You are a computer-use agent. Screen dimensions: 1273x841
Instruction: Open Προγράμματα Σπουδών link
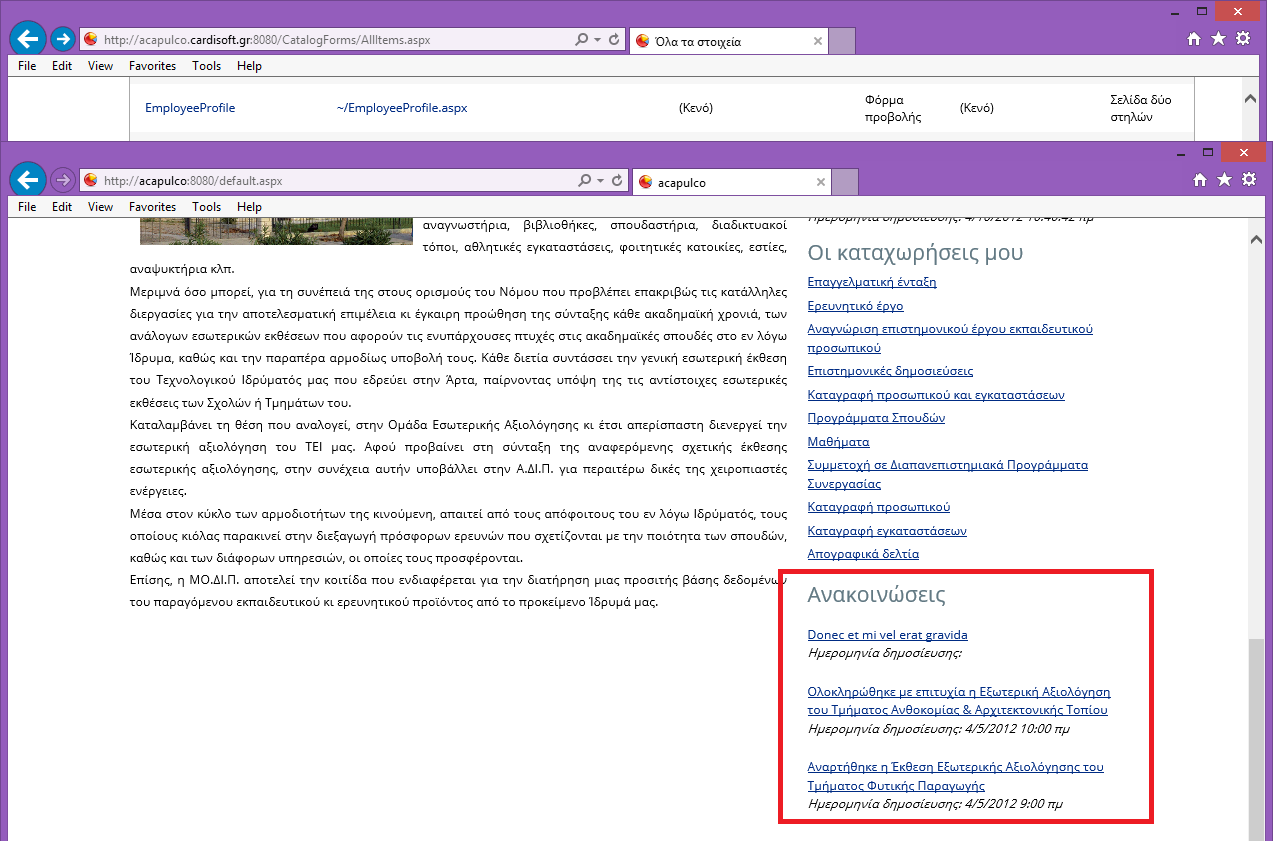pos(876,418)
